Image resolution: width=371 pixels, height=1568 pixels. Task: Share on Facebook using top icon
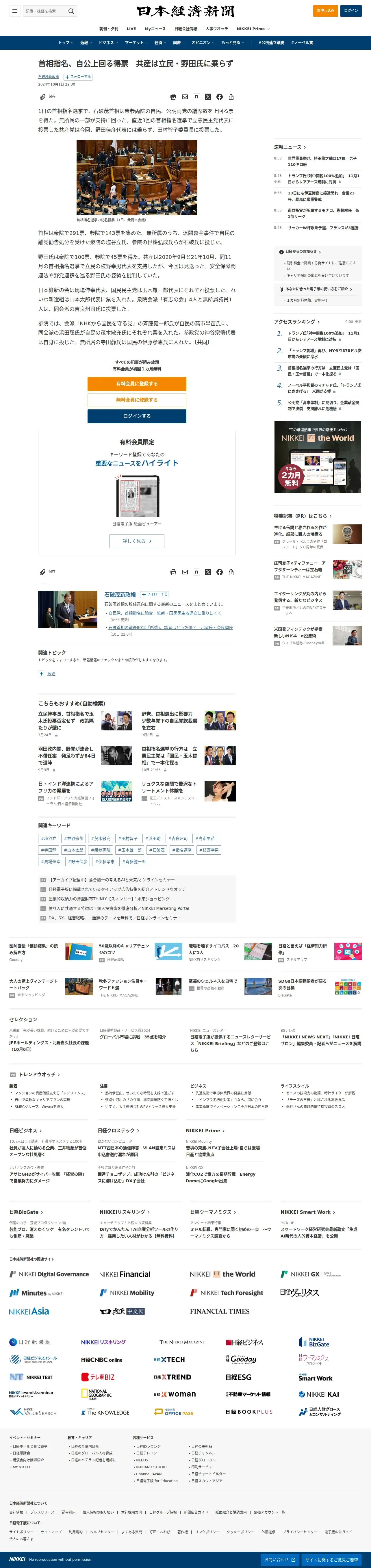219,97
